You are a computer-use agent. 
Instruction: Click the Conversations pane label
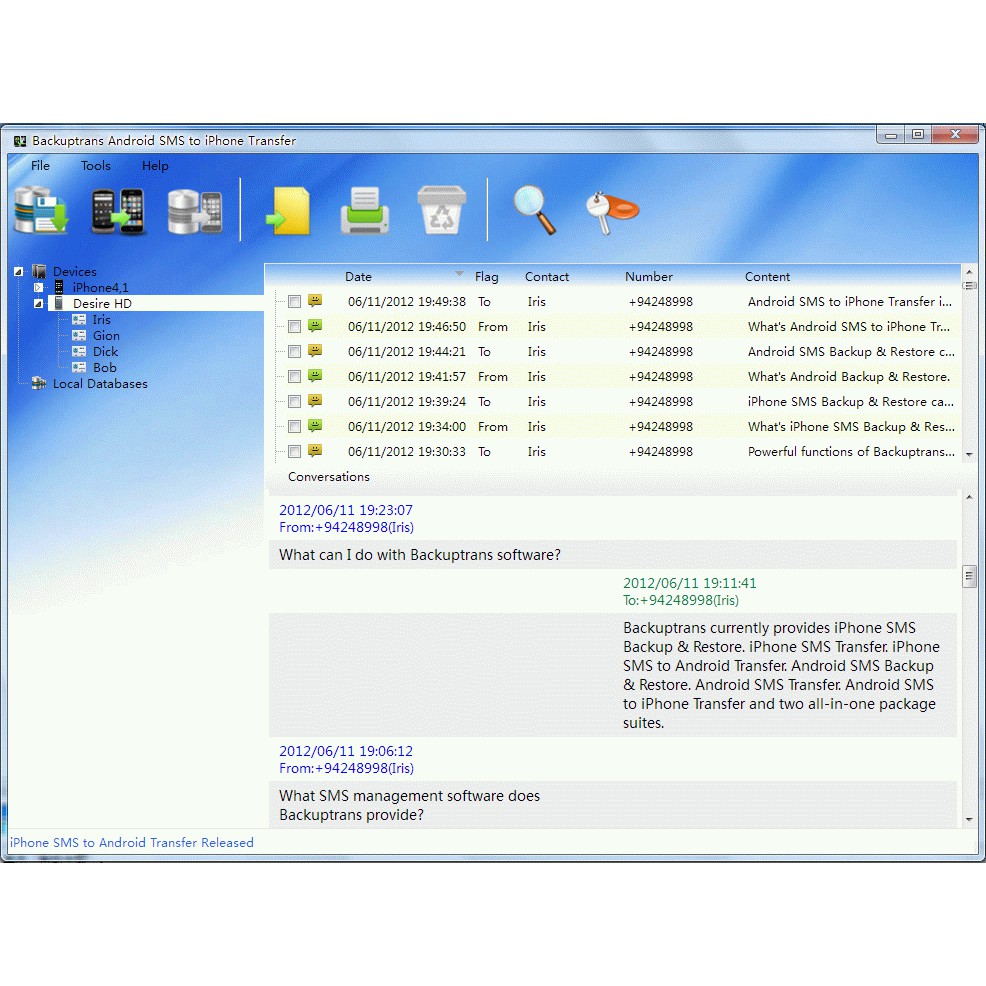(329, 477)
